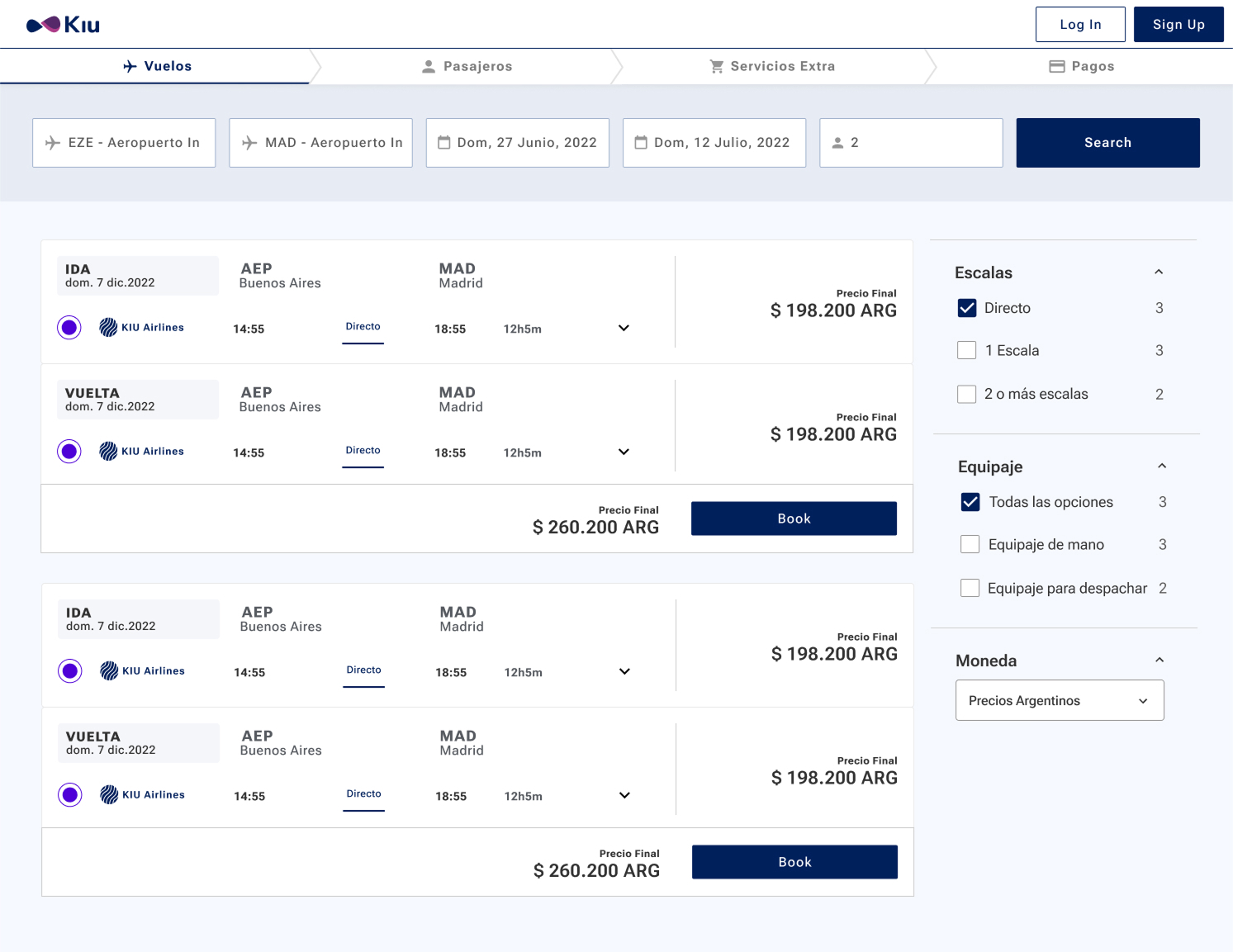Uncheck the Directo stops filter
The image size is (1233, 952).
tap(967, 308)
